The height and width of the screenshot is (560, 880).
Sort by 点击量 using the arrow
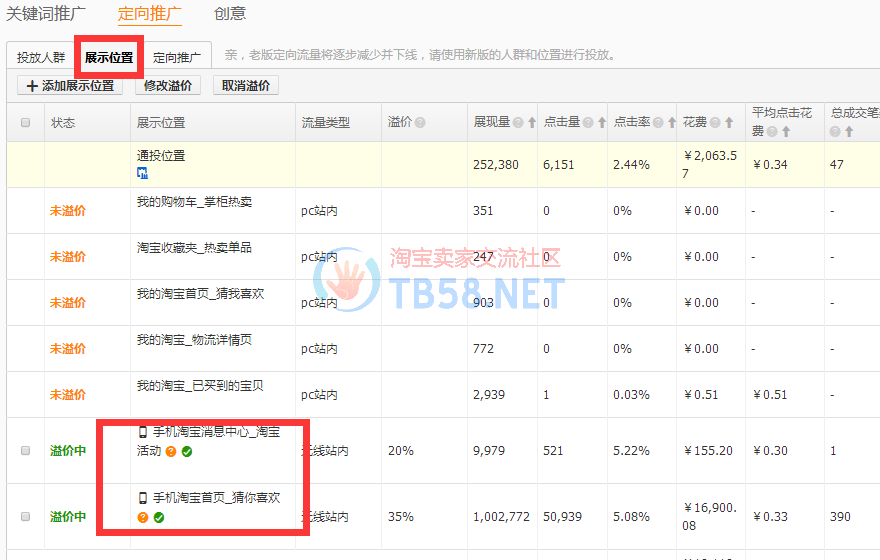coord(601,123)
